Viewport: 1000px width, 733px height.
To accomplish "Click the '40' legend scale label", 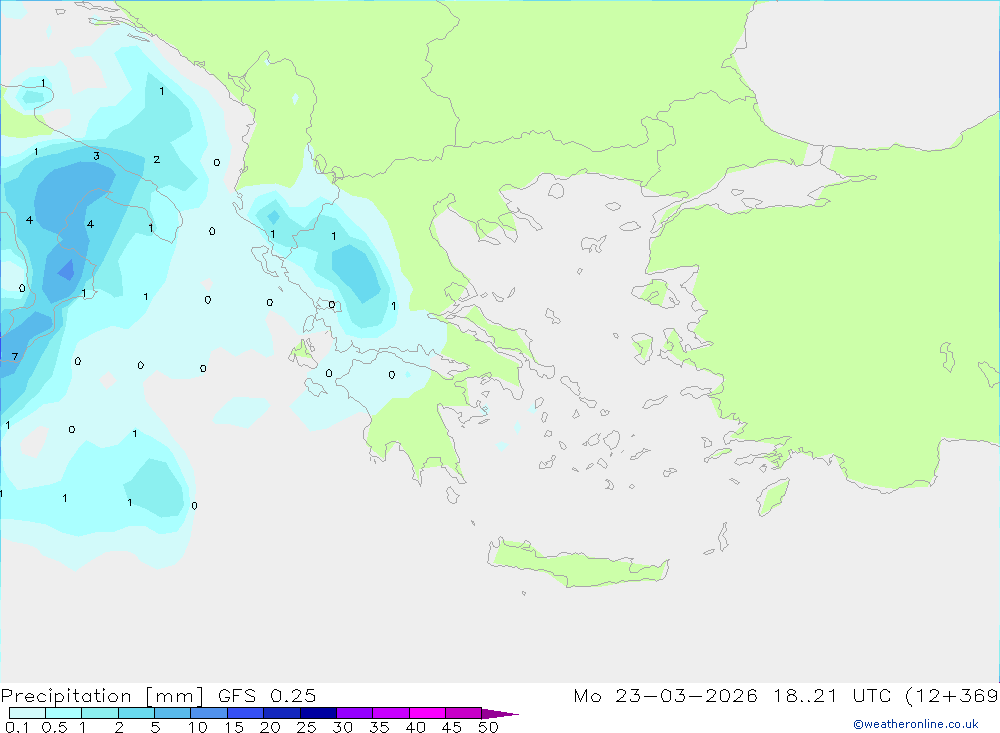I will pyautogui.click(x=415, y=727).
